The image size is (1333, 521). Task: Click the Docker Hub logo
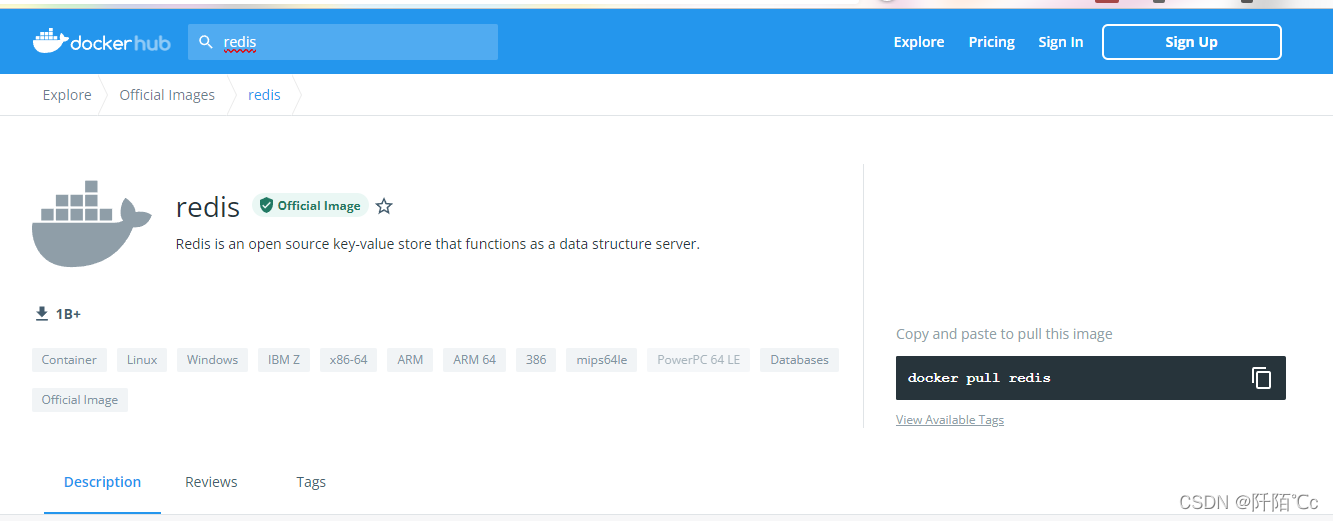pos(101,41)
